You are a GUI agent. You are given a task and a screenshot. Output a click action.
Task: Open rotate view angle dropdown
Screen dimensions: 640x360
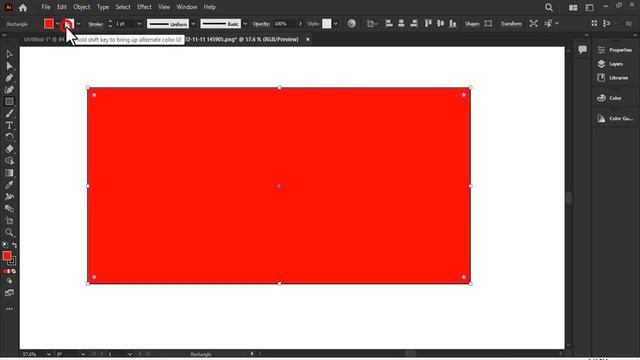click(x=83, y=354)
